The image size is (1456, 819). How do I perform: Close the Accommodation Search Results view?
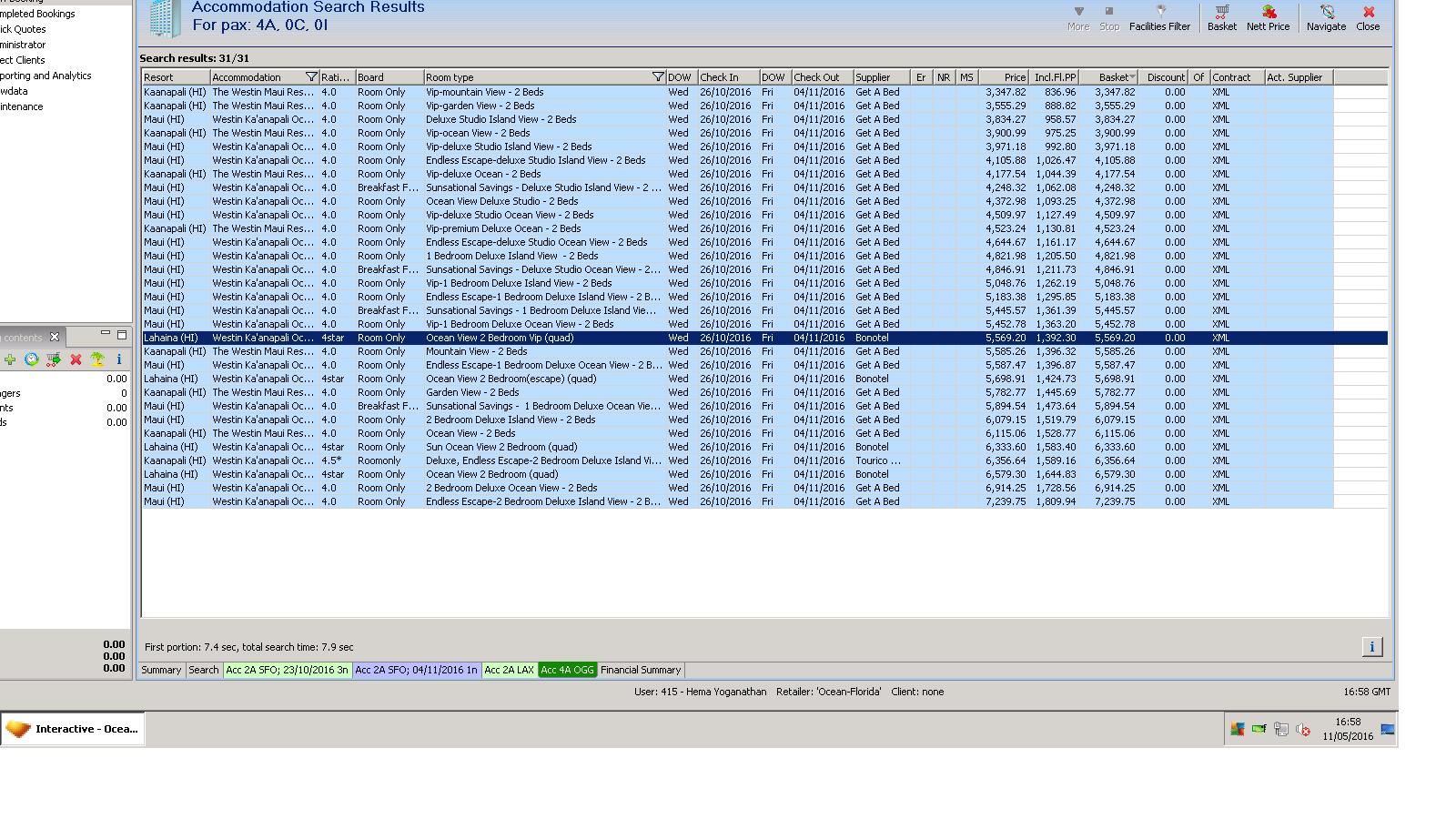(x=1368, y=17)
